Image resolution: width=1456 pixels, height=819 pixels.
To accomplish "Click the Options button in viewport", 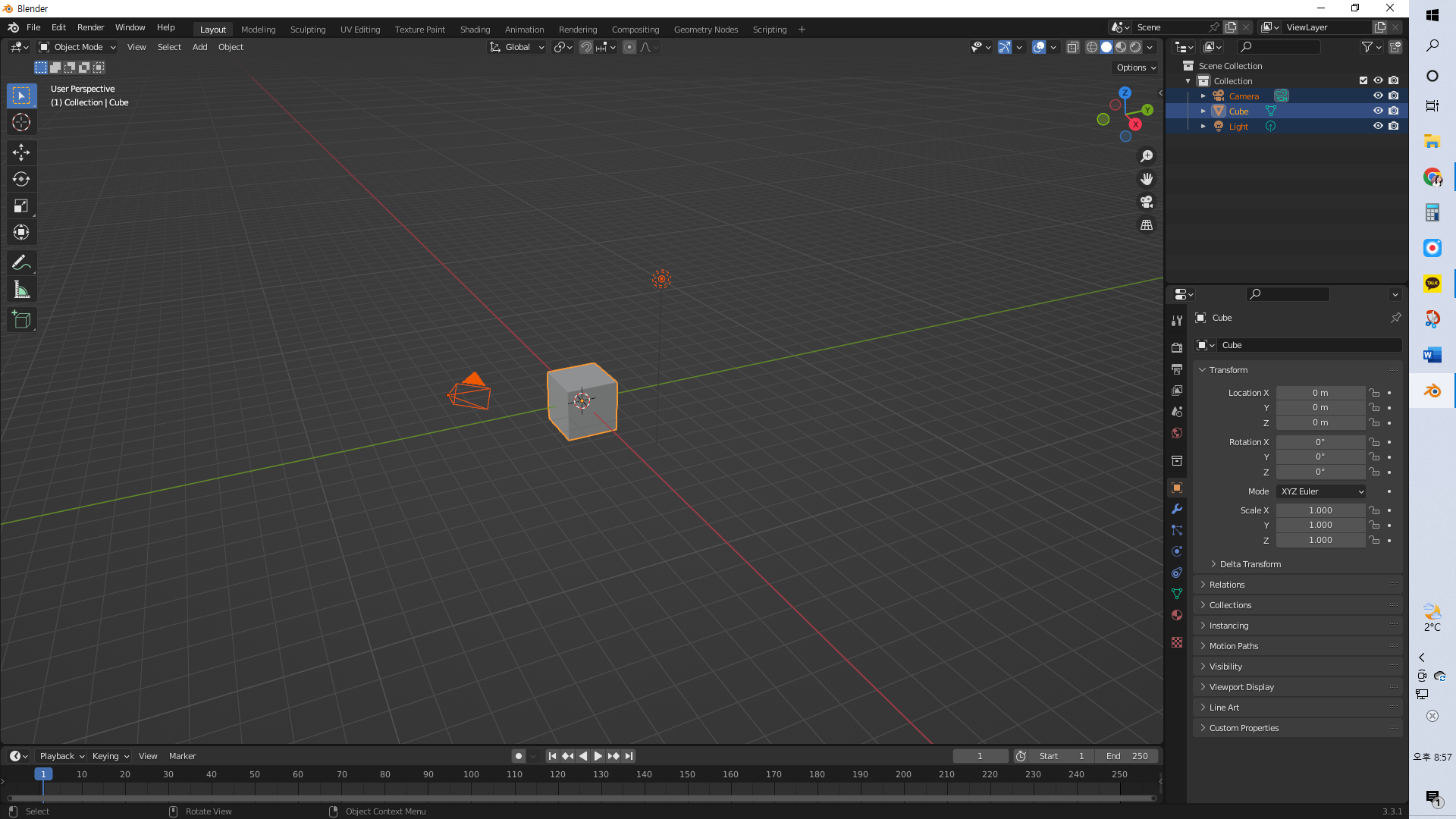I will coord(1136,67).
